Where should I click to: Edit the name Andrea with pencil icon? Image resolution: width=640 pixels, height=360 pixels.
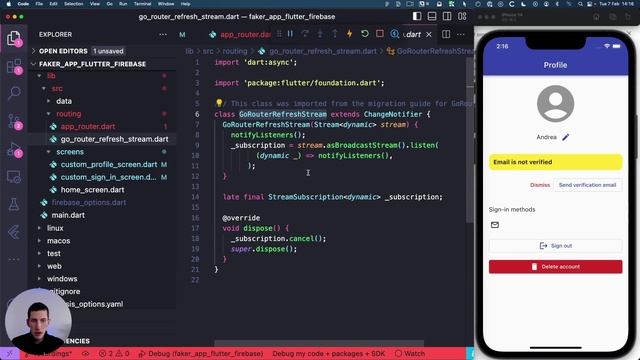[565, 137]
